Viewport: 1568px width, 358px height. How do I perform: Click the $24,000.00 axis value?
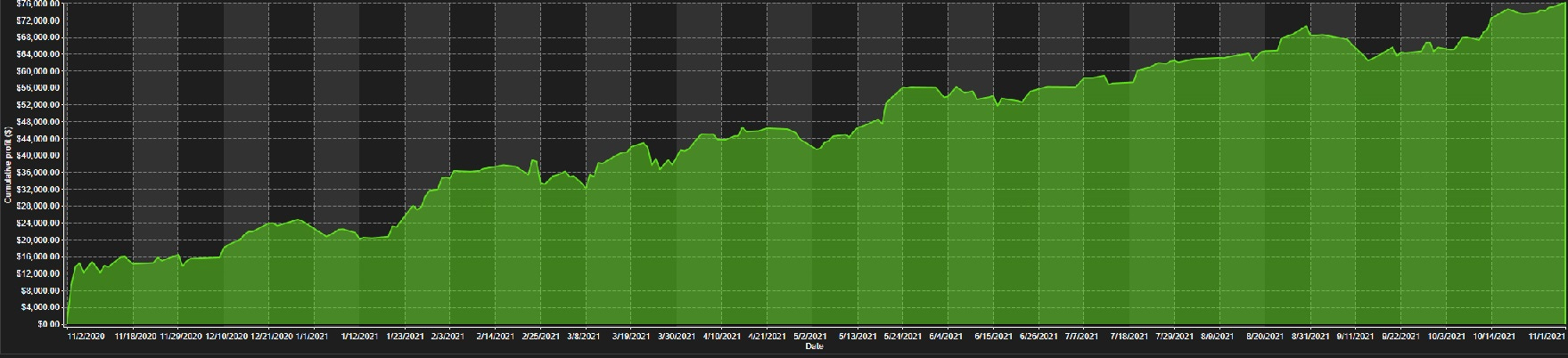pos(37,223)
